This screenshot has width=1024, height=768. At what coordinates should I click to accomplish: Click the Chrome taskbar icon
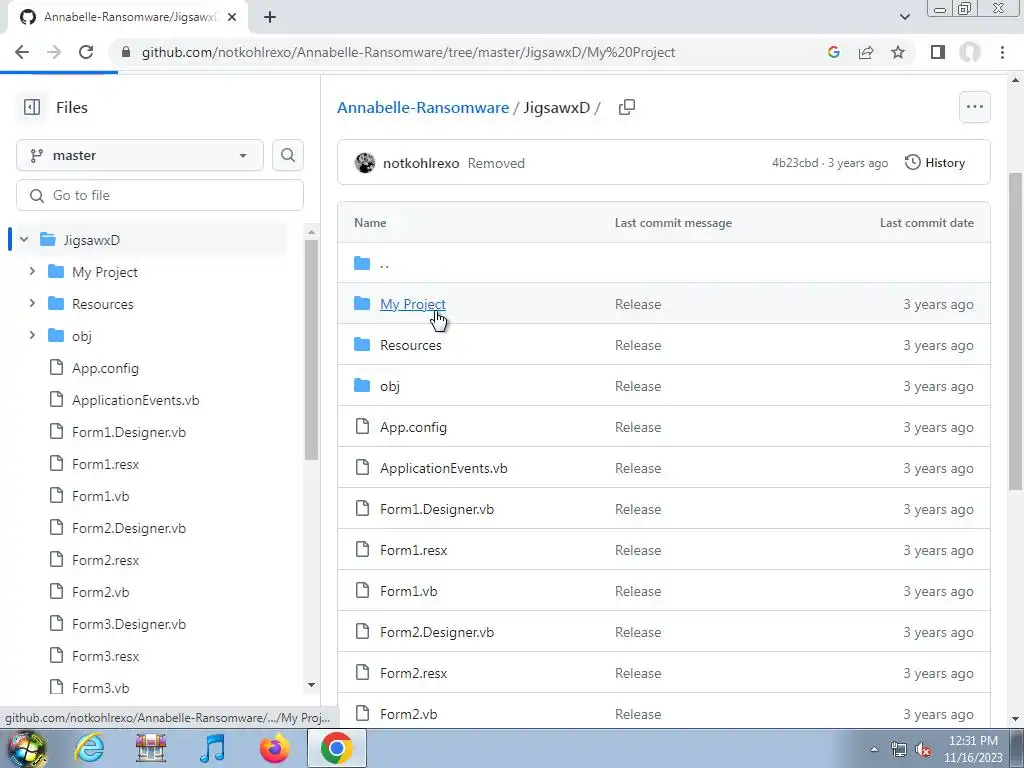click(336, 748)
